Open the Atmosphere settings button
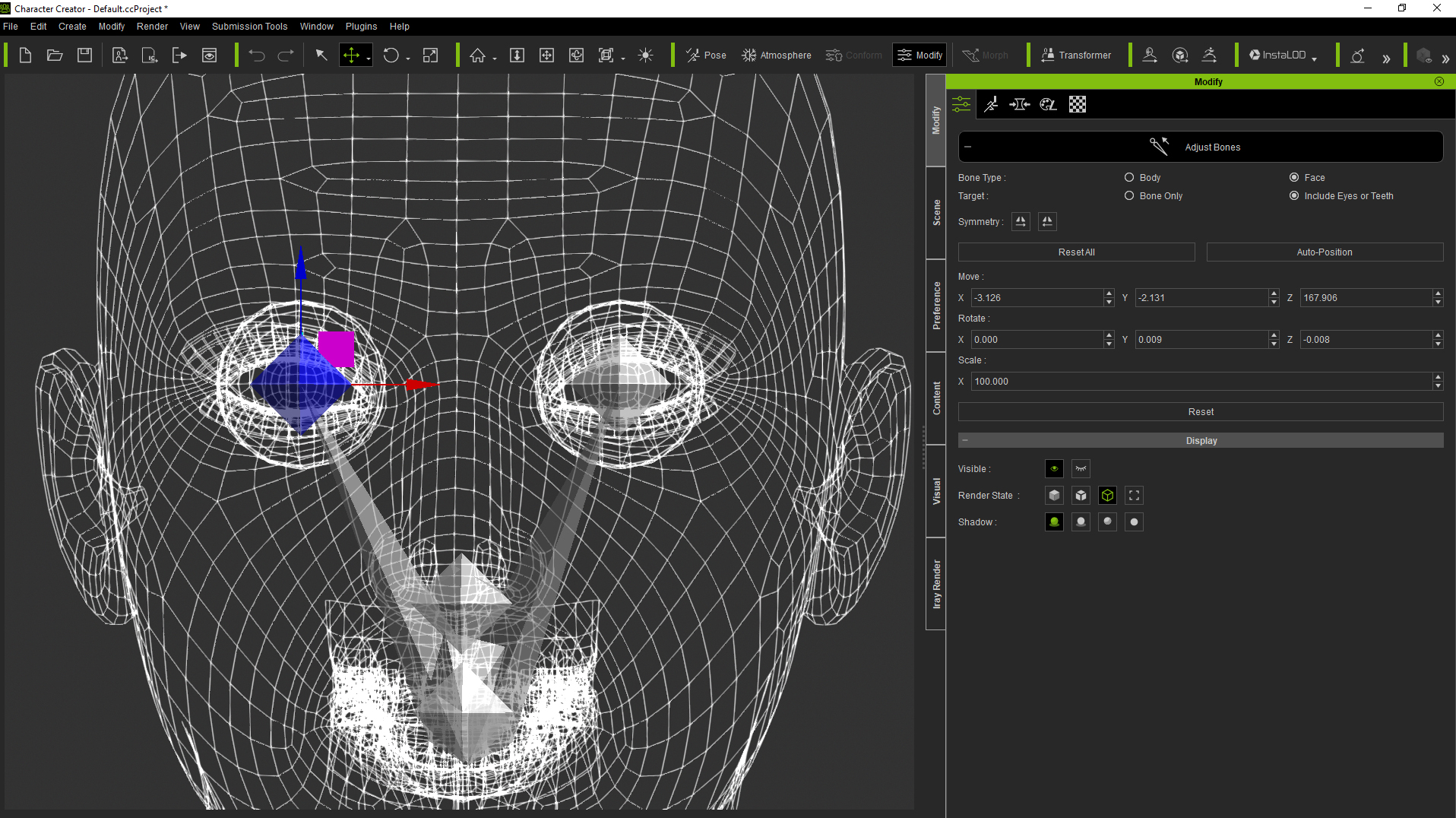The height and width of the screenshot is (818, 1456). click(777, 55)
